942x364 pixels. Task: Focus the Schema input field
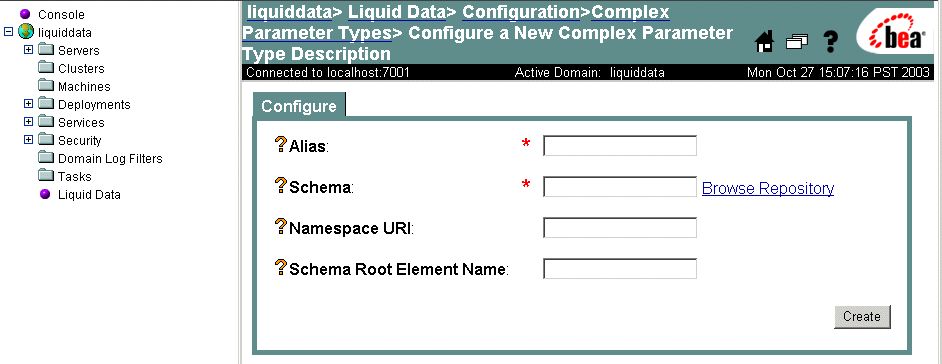(x=620, y=187)
